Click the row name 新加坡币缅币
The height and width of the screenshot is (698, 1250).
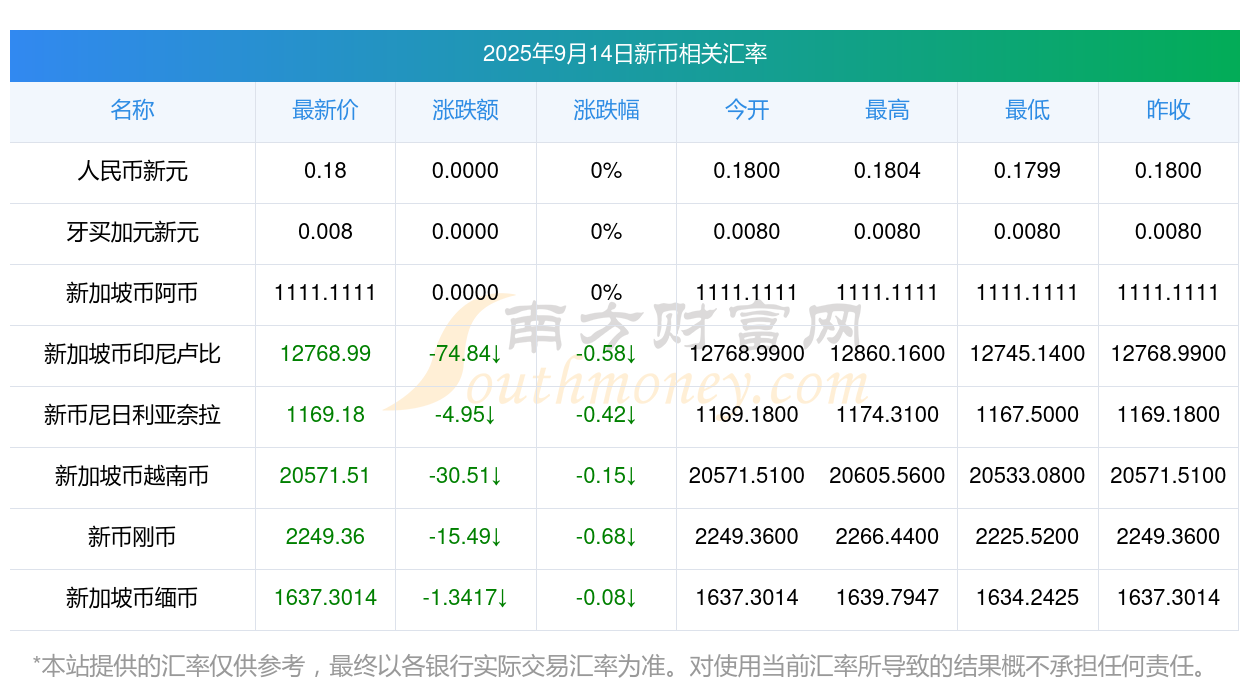(x=133, y=598)
